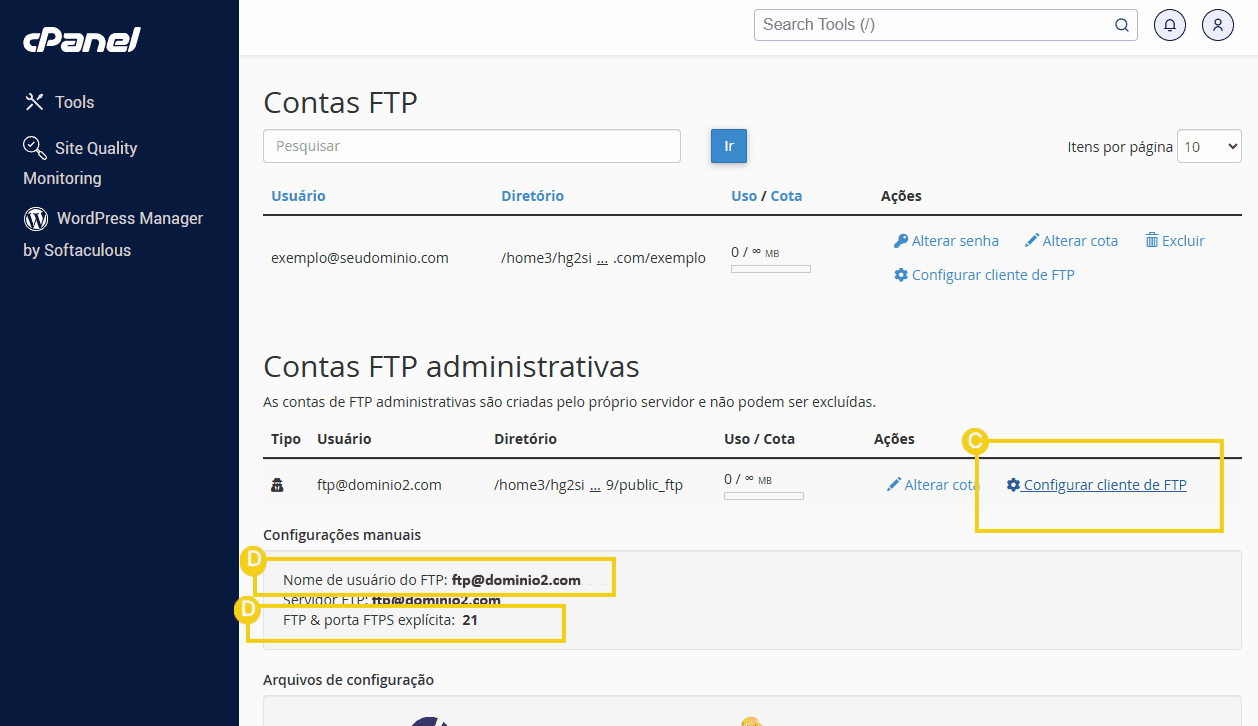Sort by Diretório column

pos(532,196)
